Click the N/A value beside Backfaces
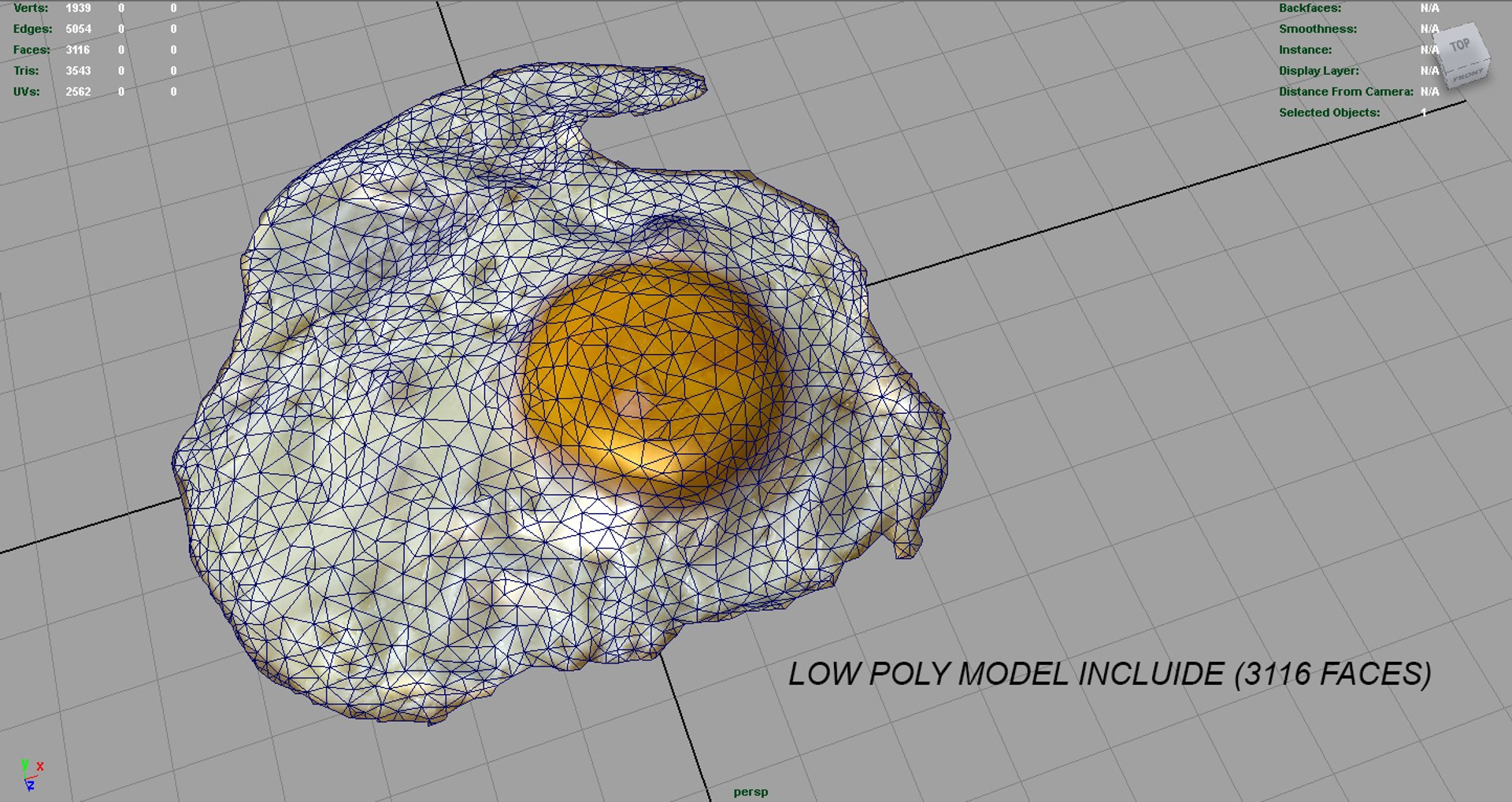1512x802 pixels. (1429, 8)
